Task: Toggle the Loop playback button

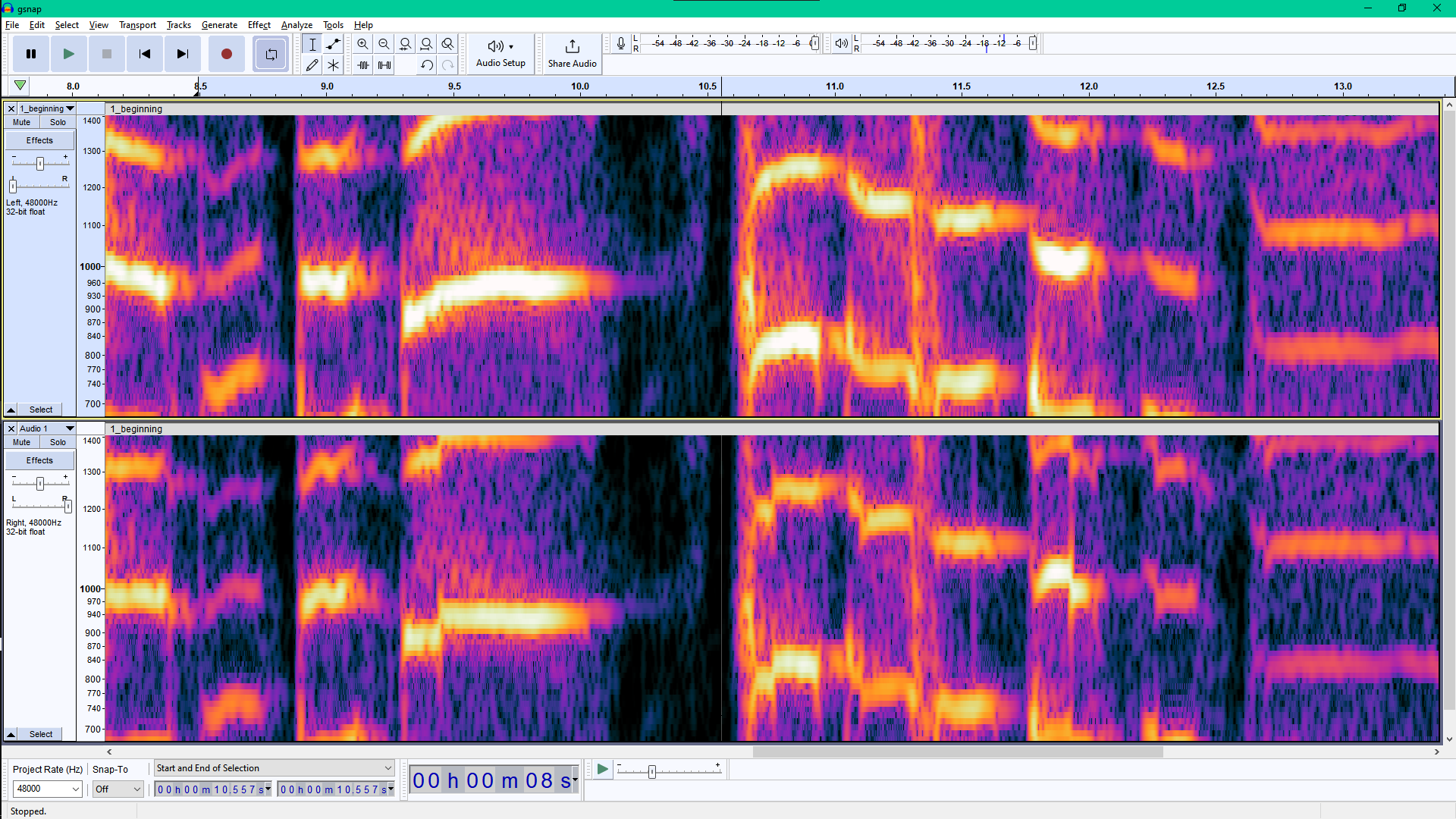Action: [271, 54]
